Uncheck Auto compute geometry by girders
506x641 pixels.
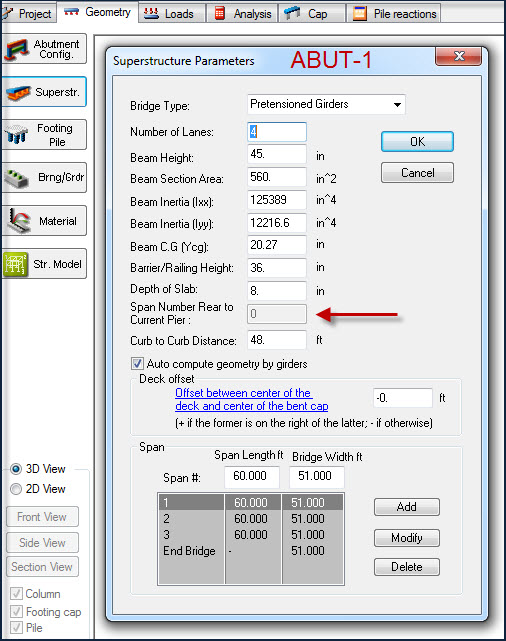pyautogui.click(x=137, y=363)
